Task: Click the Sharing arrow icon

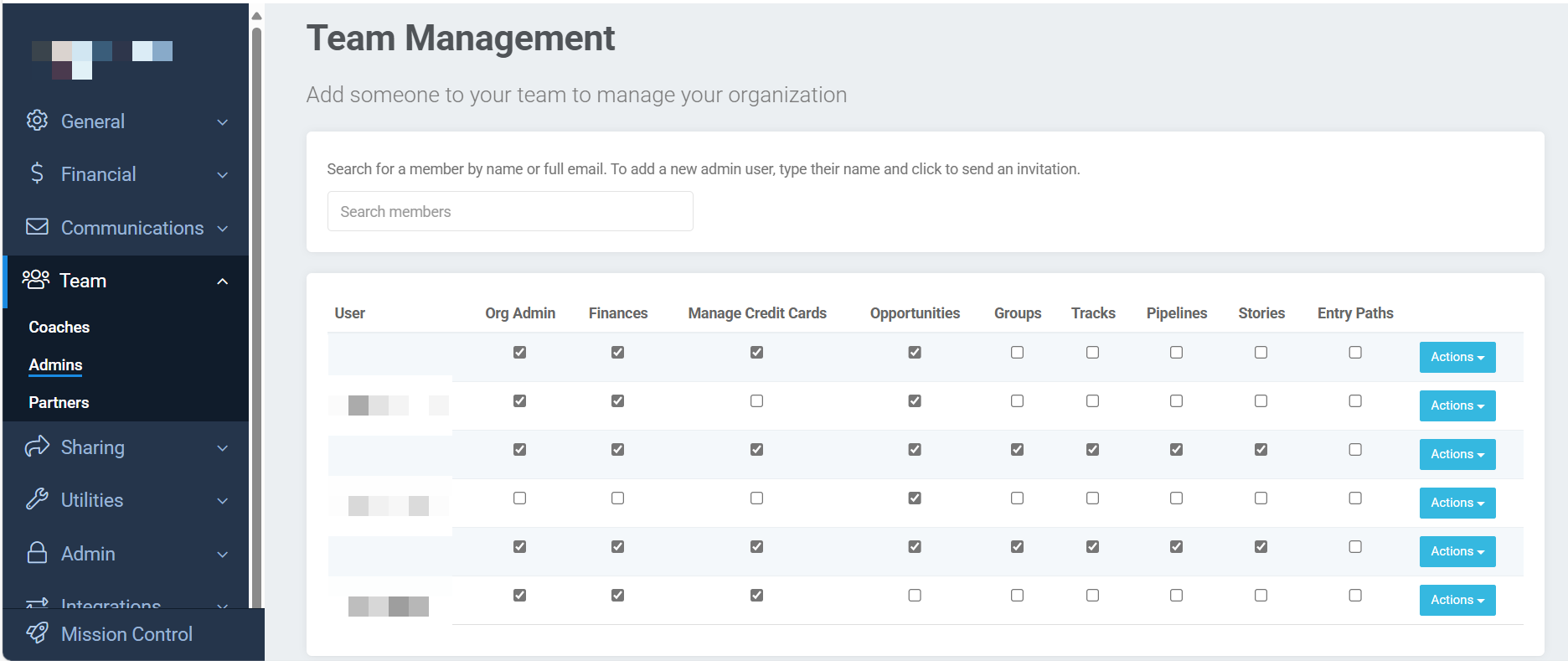Action: click(37, 447)
